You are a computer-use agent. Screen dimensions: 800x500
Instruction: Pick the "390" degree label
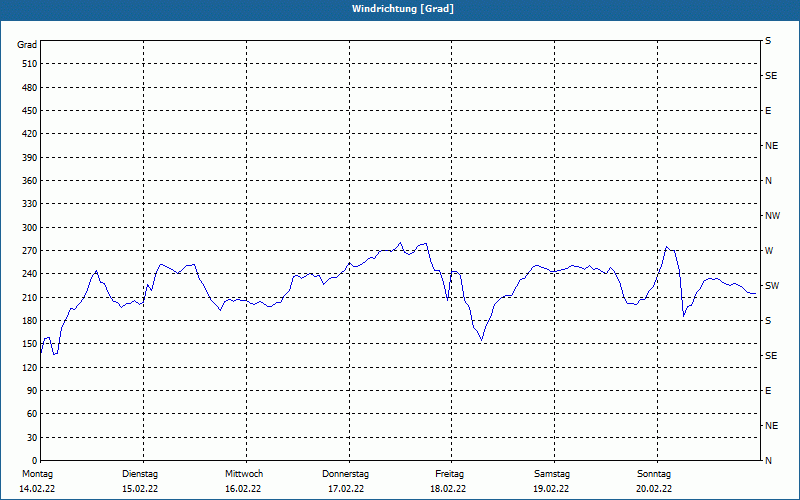pyautogui.click(x=30, y=158)
